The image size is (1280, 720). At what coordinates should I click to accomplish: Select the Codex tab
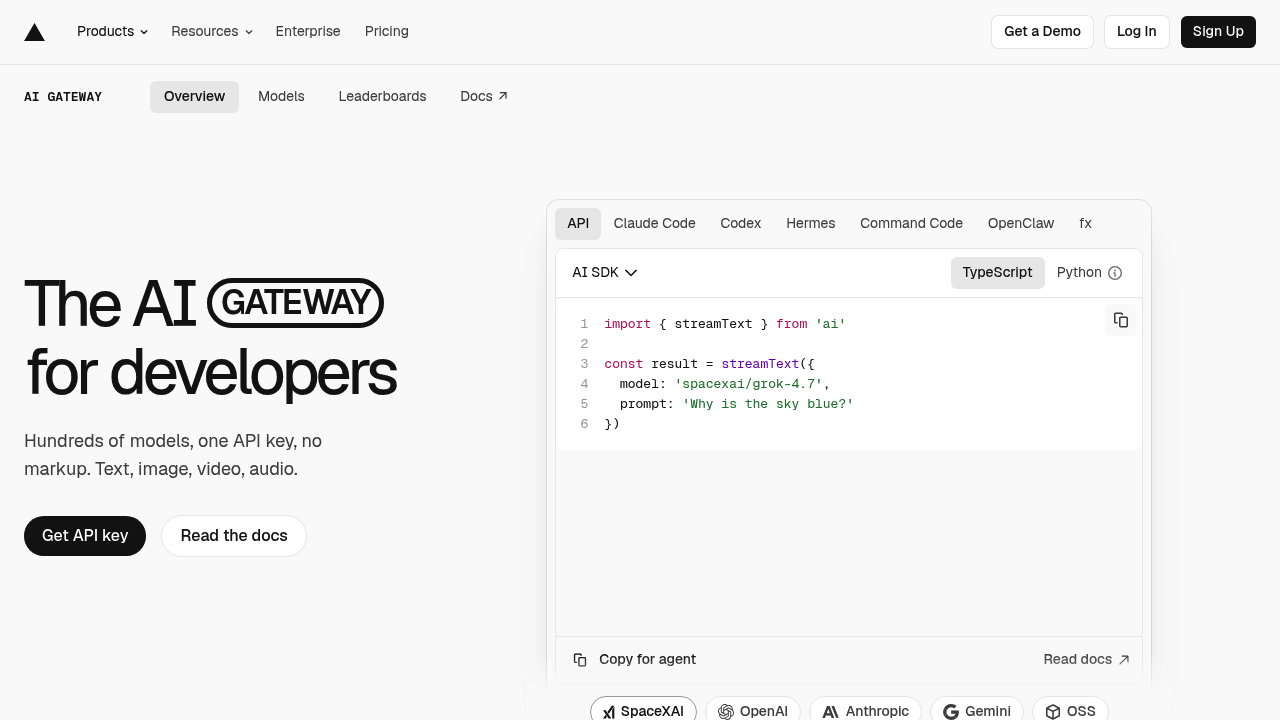coord(741,224)
